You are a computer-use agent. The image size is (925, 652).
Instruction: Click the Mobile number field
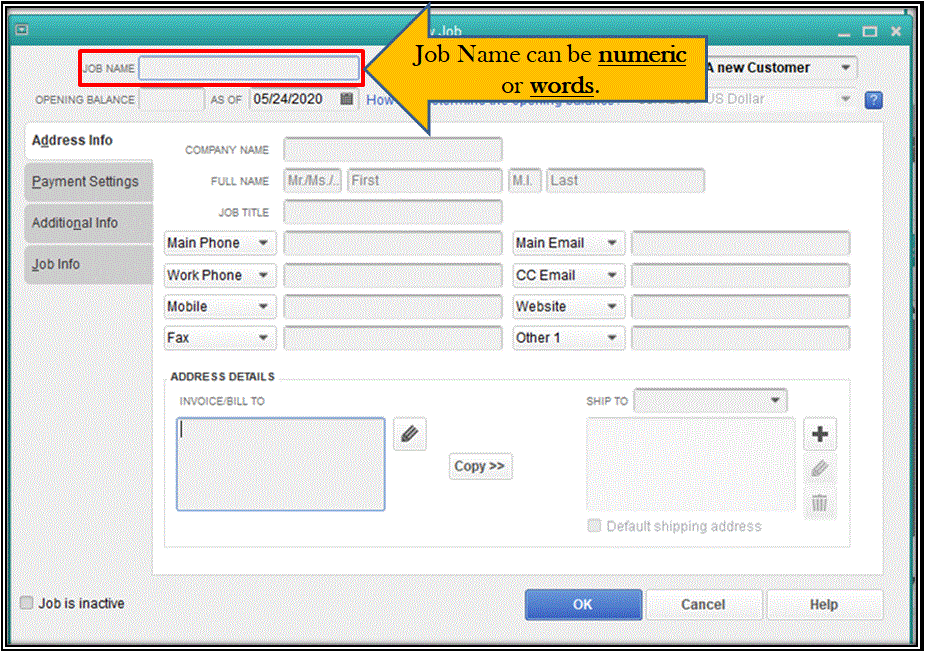click(393, 307)
